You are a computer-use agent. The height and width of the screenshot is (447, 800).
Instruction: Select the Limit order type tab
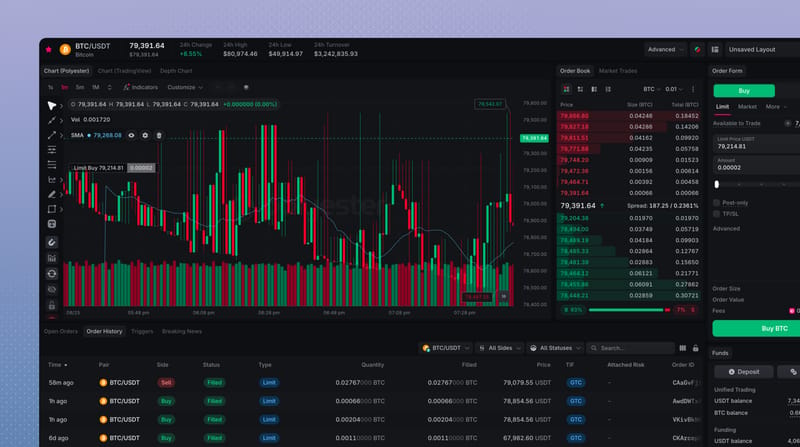pos(722,107)
